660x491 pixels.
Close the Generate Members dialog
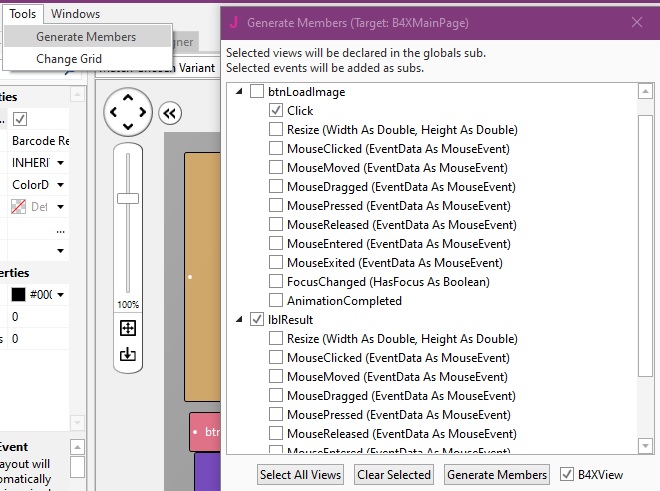637,21
